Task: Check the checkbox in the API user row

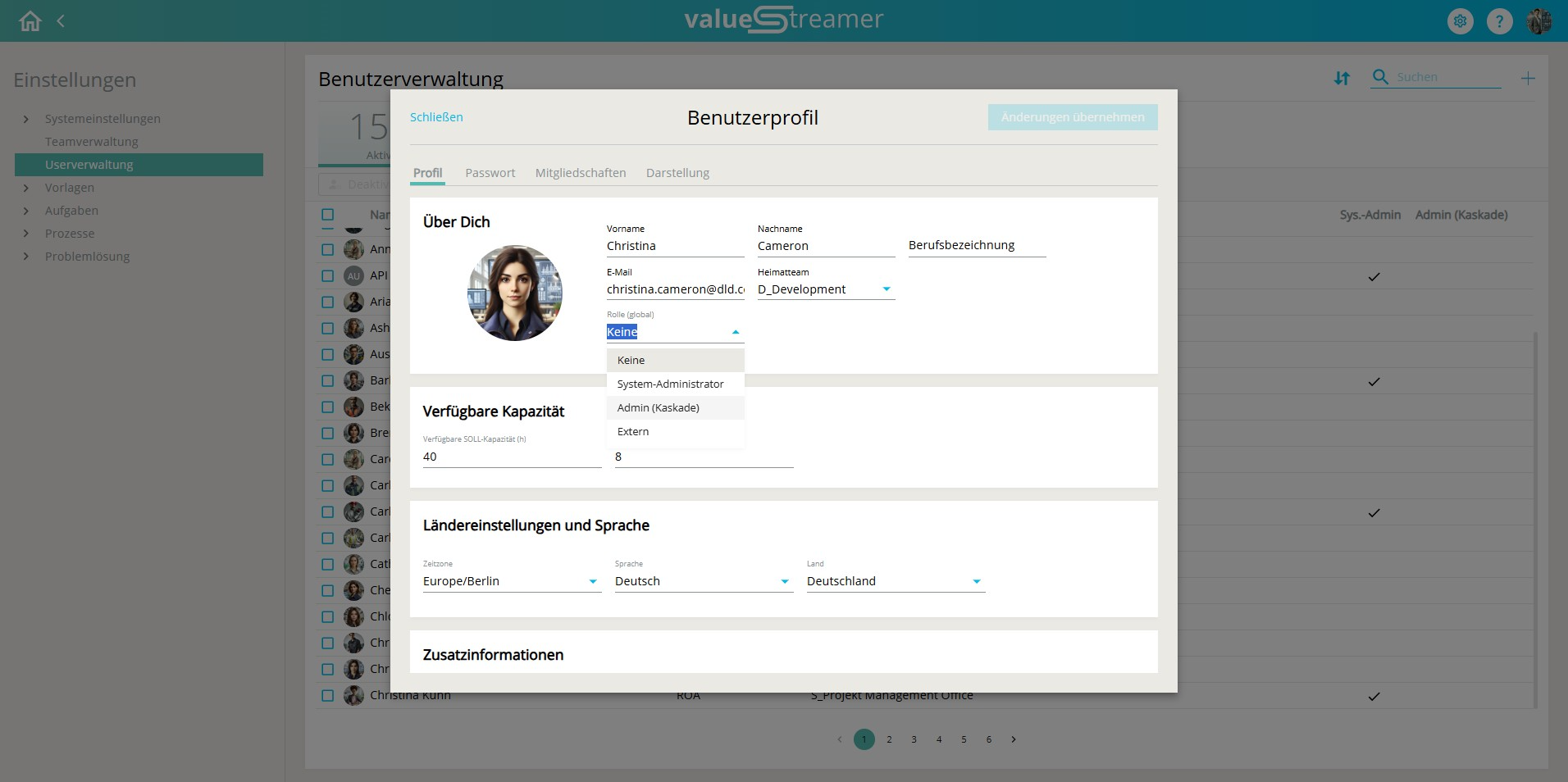Action: click(328, 276)
